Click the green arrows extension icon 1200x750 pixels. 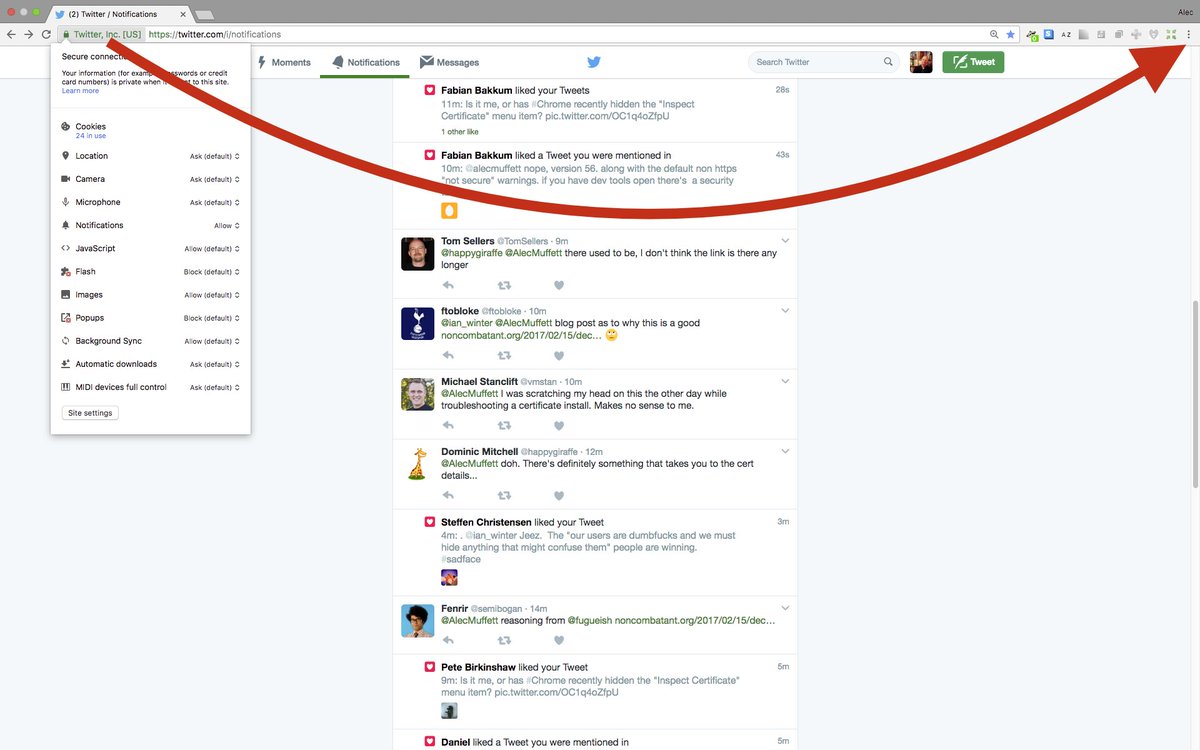pyautogui.click(x=1171, y=34)
